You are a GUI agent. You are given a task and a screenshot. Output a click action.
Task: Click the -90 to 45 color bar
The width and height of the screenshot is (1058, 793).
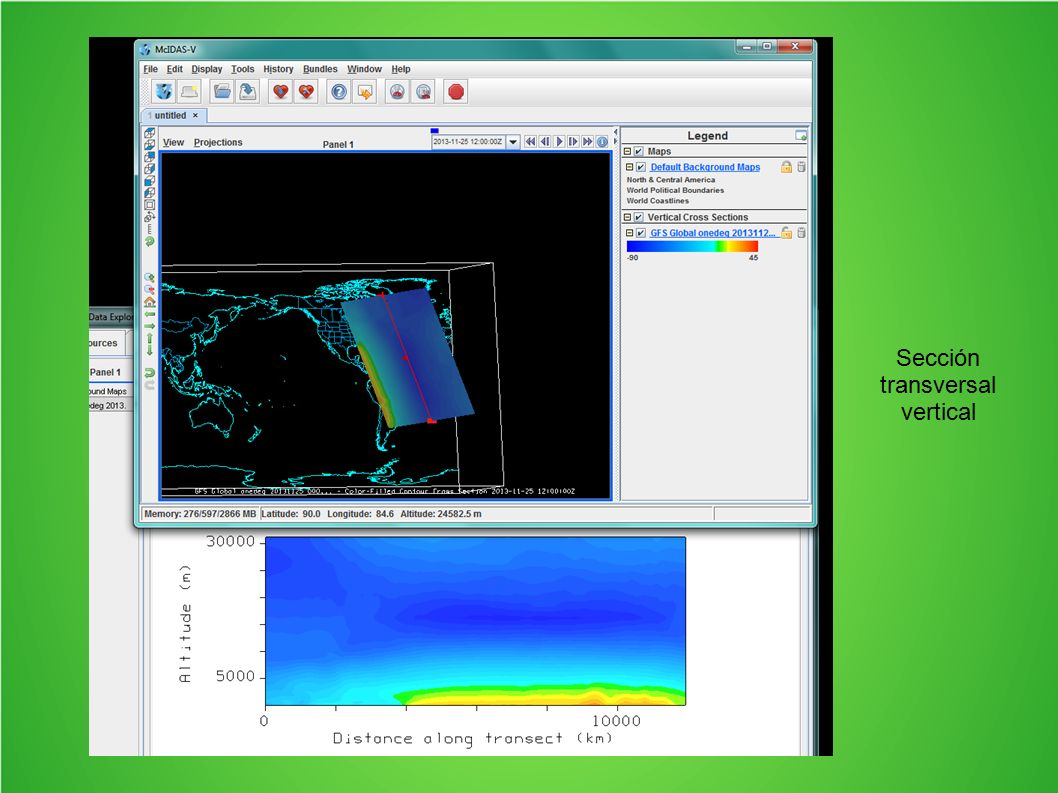click(x=692, y=246)
